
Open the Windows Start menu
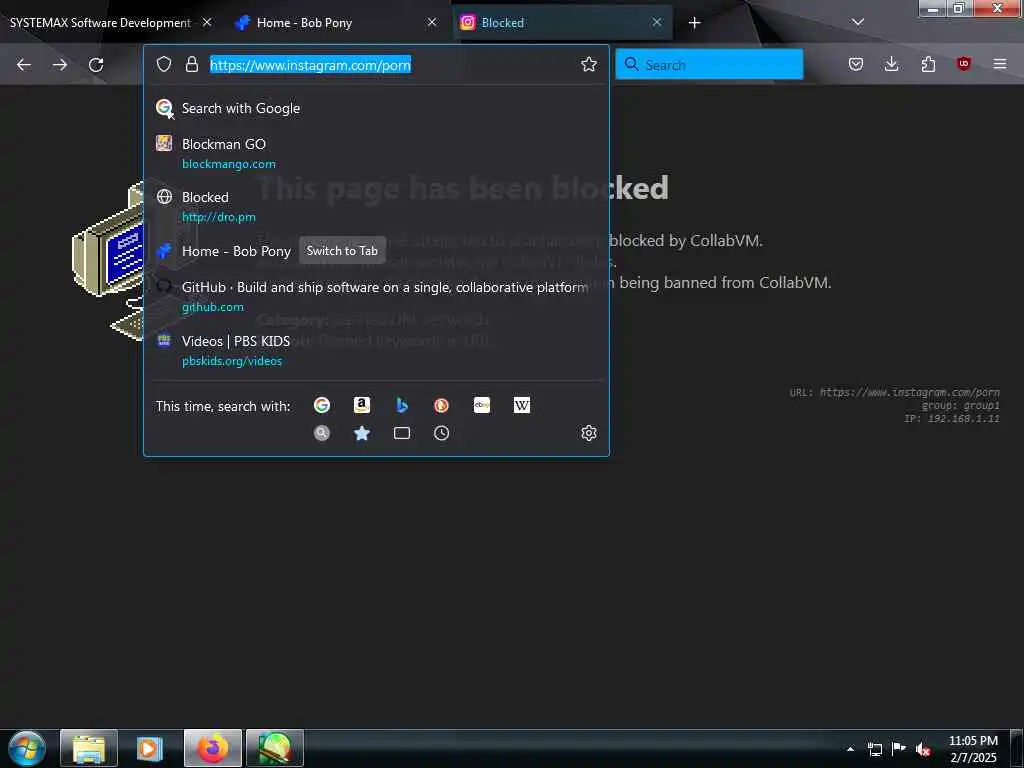pos(27,748)
